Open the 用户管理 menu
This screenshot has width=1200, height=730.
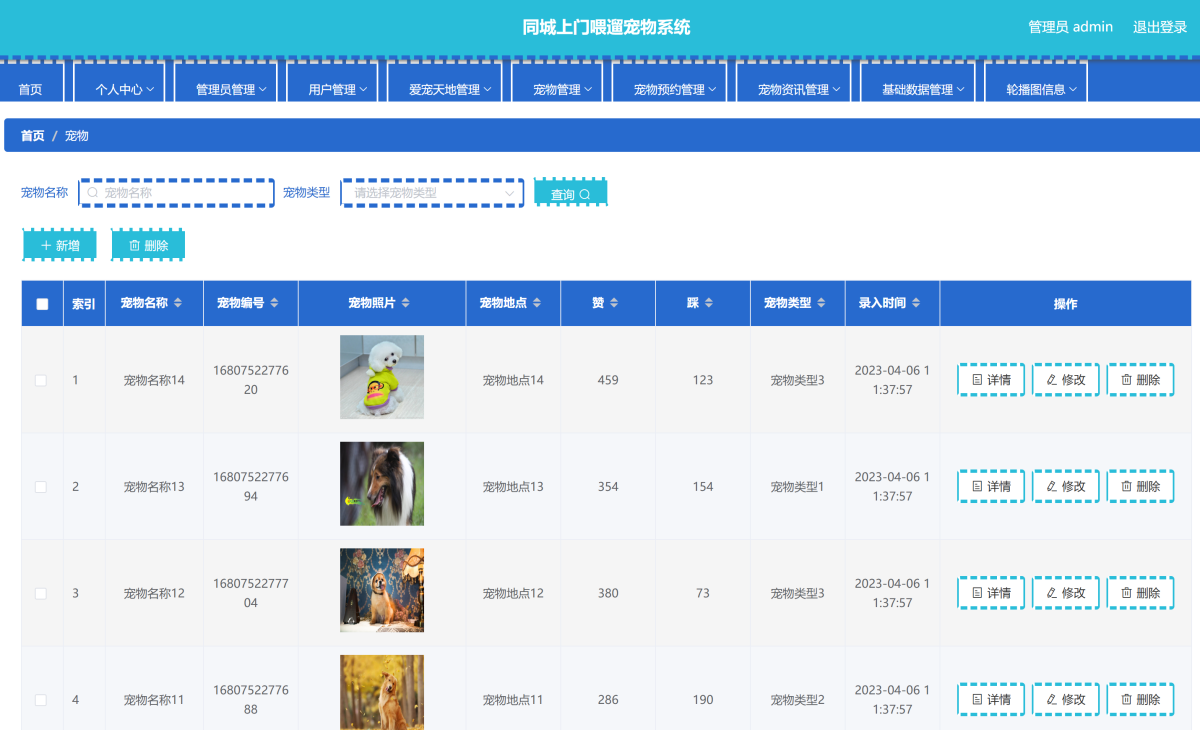337,89
